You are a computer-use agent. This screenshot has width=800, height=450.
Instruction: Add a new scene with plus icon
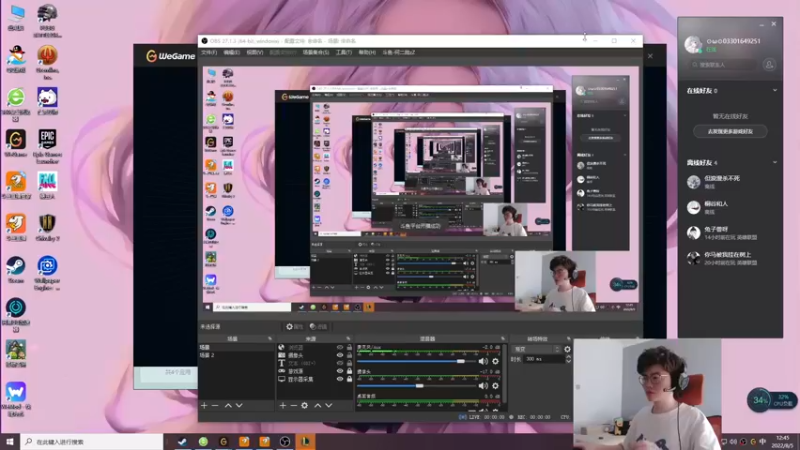(204, 406)
